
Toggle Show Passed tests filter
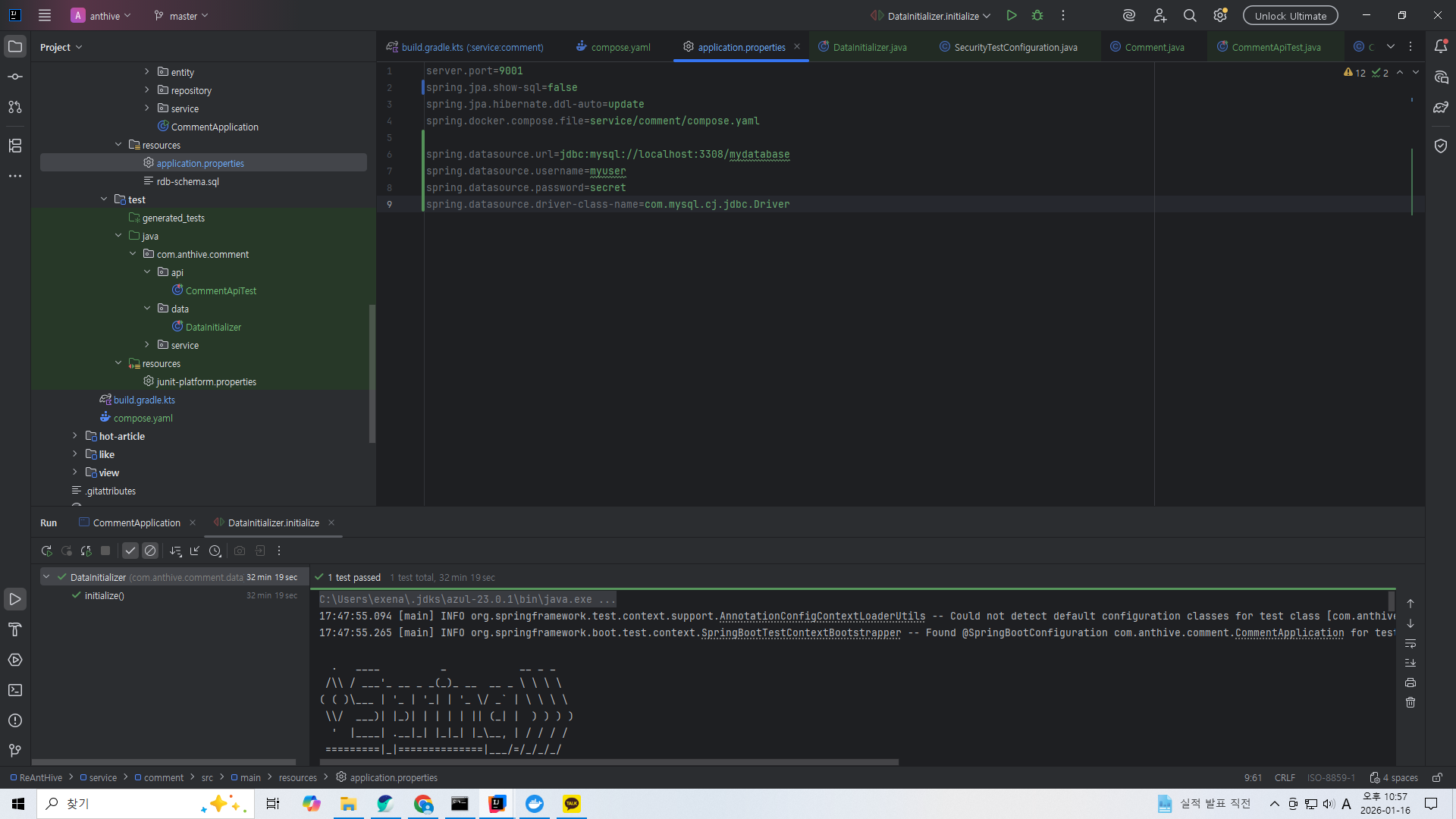[x=130, y=551]
